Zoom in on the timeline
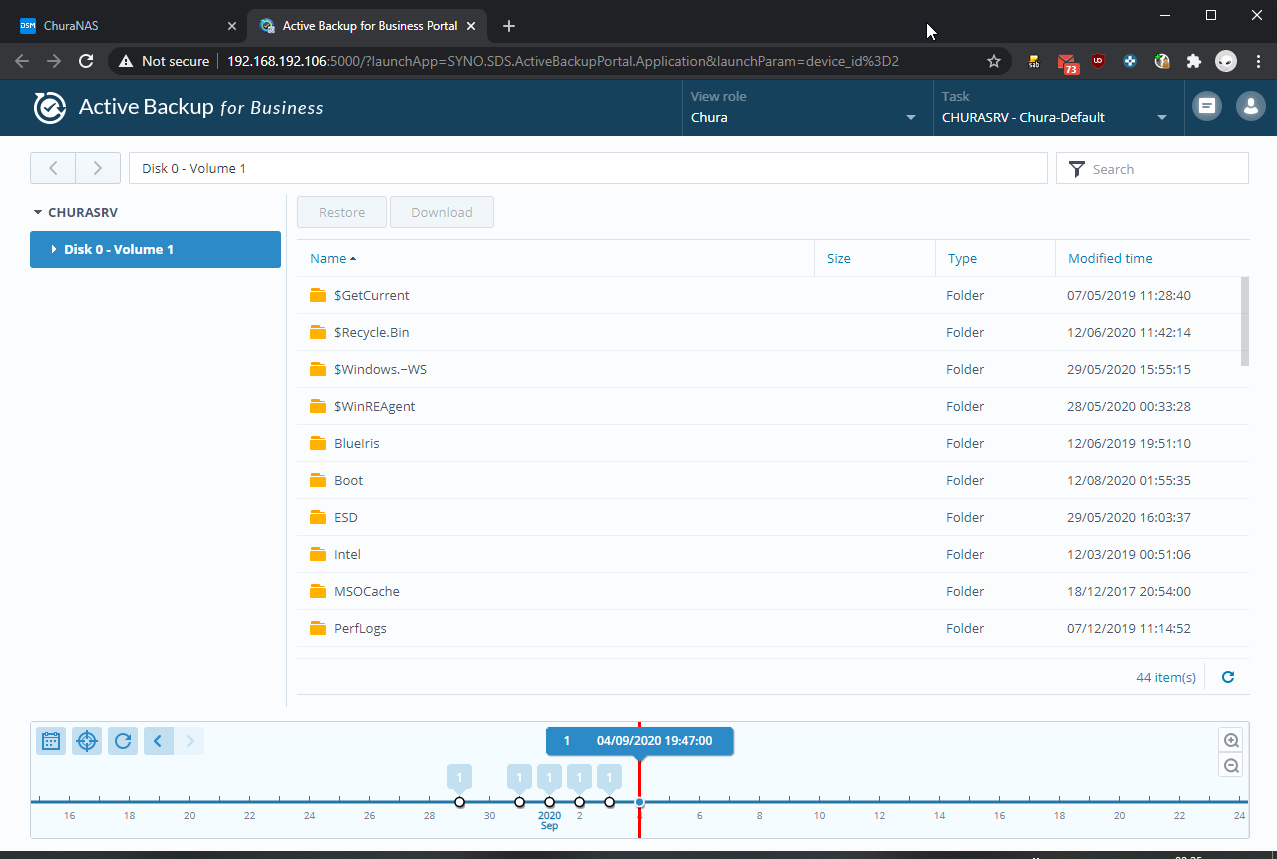 coord(1231,741)
